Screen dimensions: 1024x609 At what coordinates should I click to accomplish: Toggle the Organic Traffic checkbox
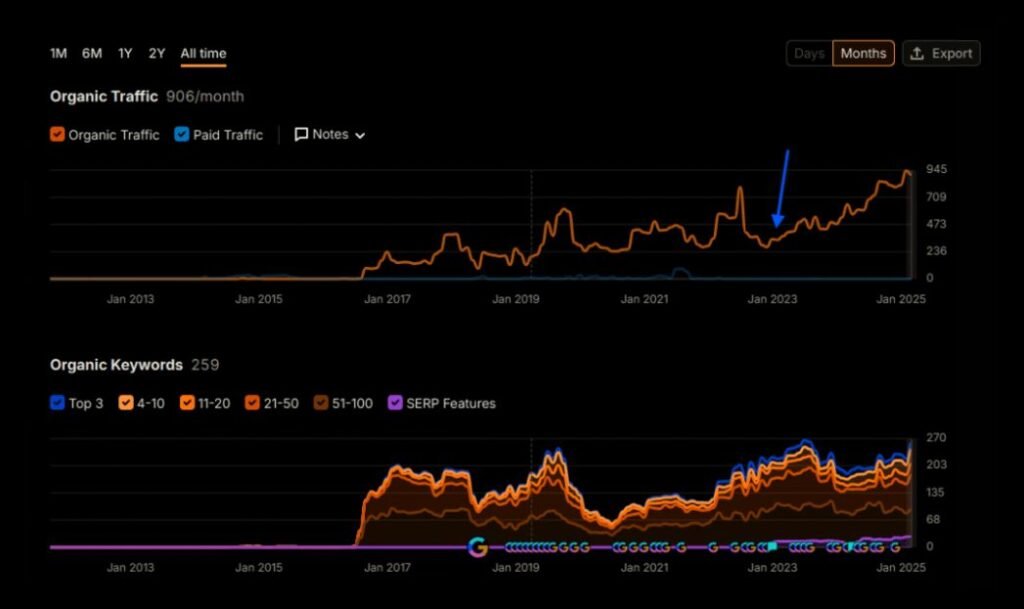(x=57, y=135)
